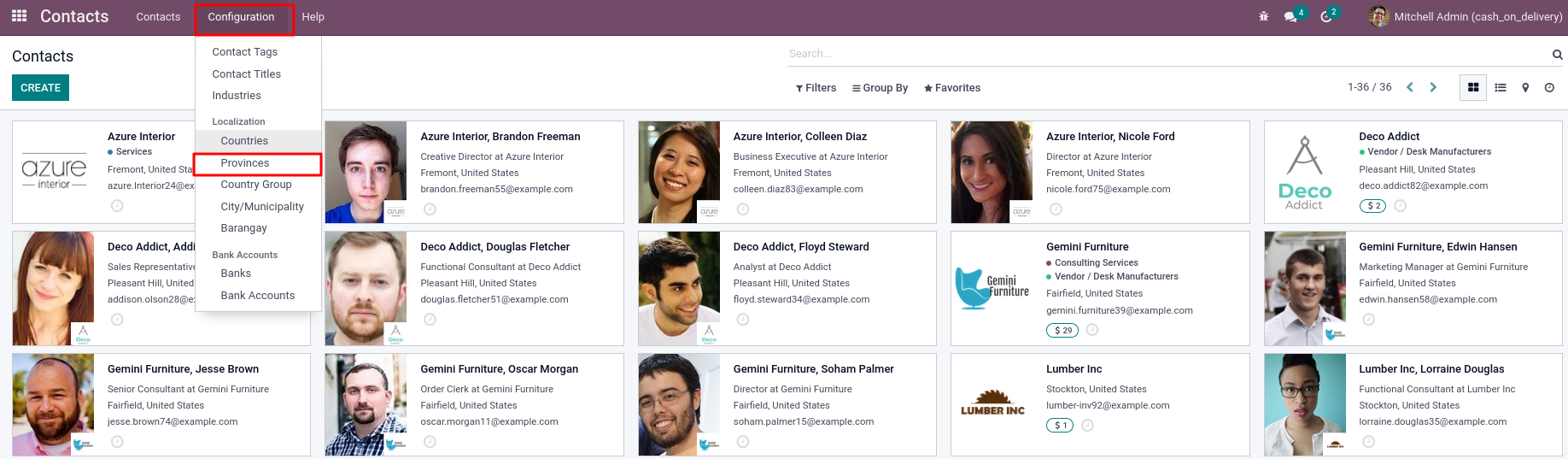Click the $ 1 badge on Lumber Inc
The height and width of the screenshot is (459, 1568).
(x=1060, y=425)
